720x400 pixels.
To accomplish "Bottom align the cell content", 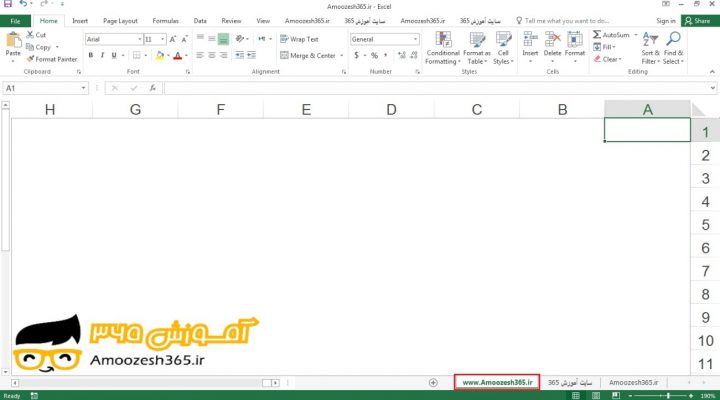I will [x=223, y=39].
